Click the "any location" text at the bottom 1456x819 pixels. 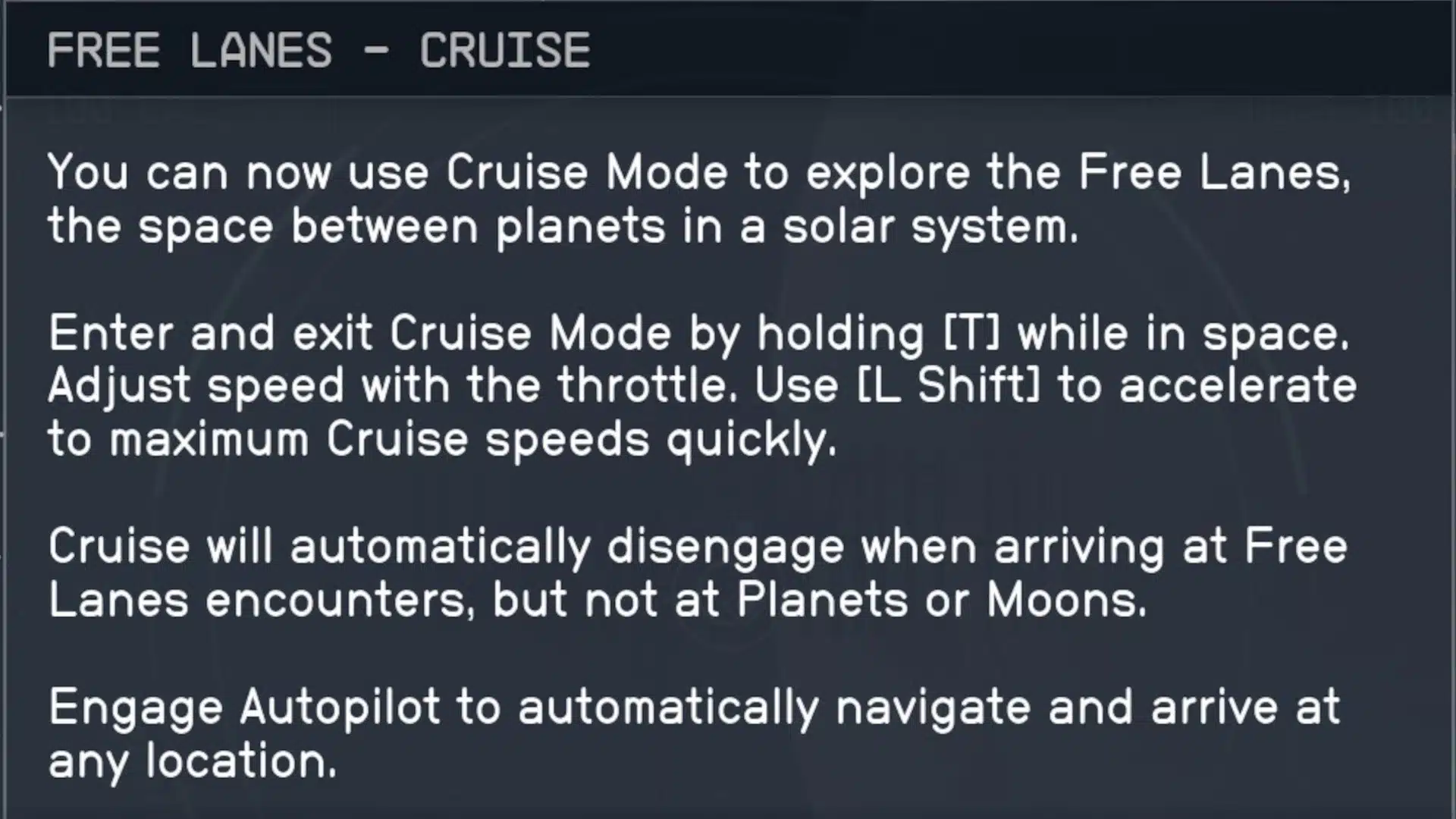coord(192,761)
